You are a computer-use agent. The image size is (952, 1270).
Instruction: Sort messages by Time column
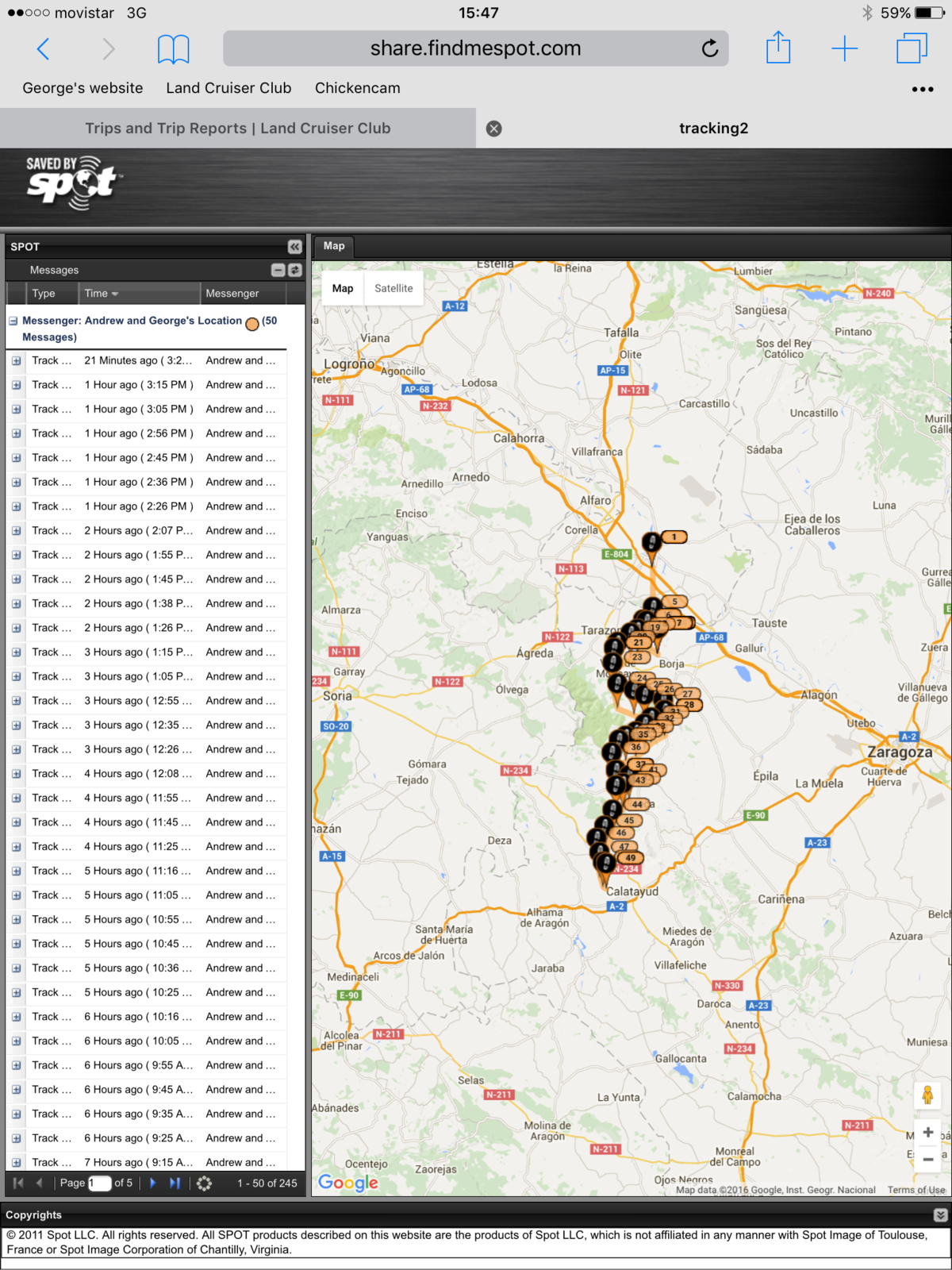[x=139, y=293]
